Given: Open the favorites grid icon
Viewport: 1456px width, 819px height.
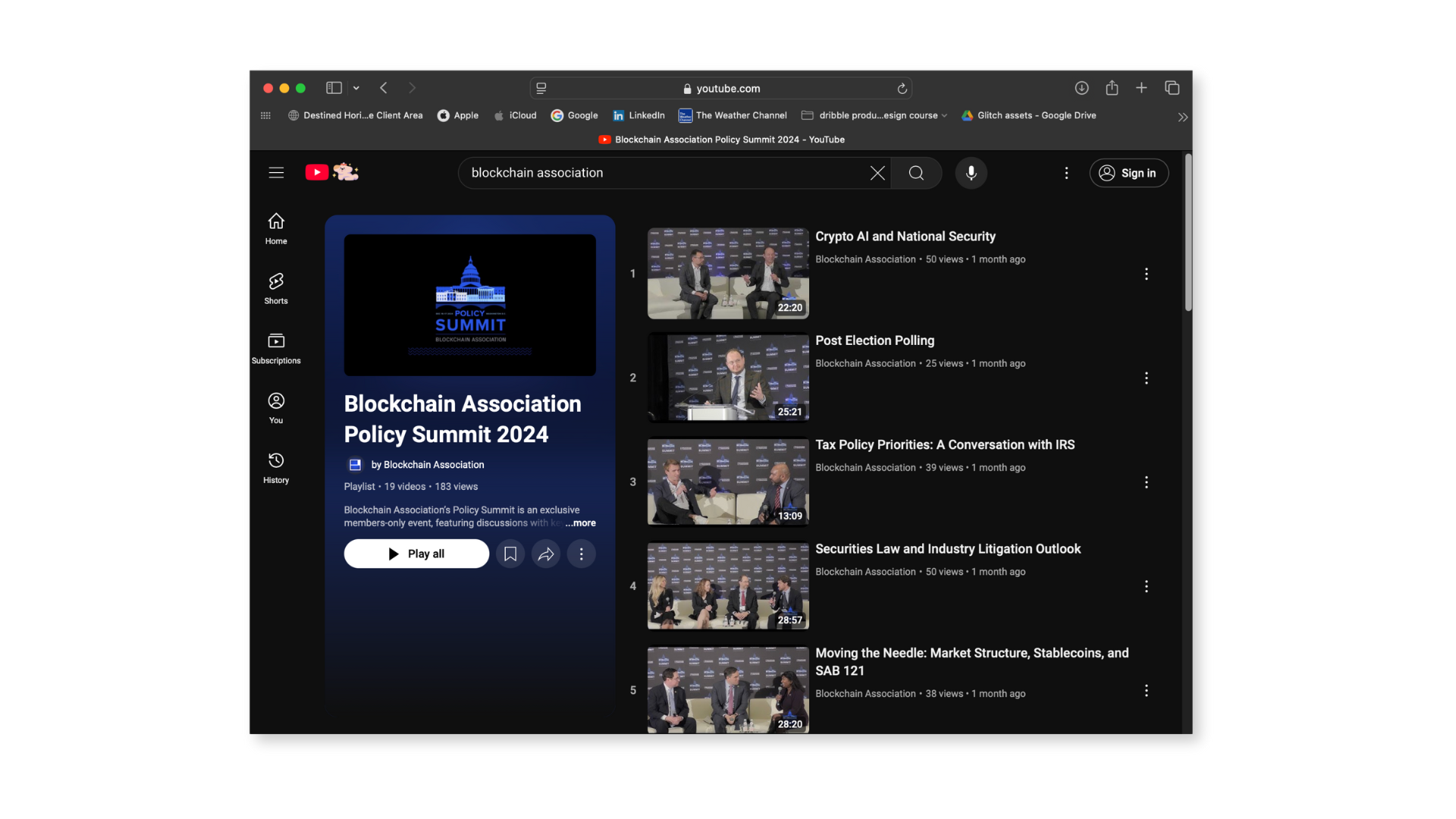Looking at the screenshot, I should tap(265, 115).
